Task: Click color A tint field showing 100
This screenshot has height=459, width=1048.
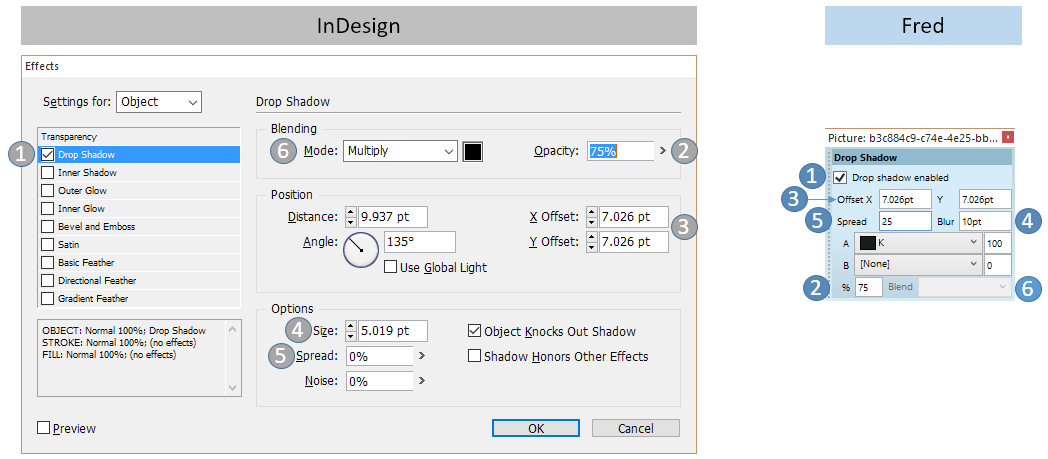Action: (997, 243)
